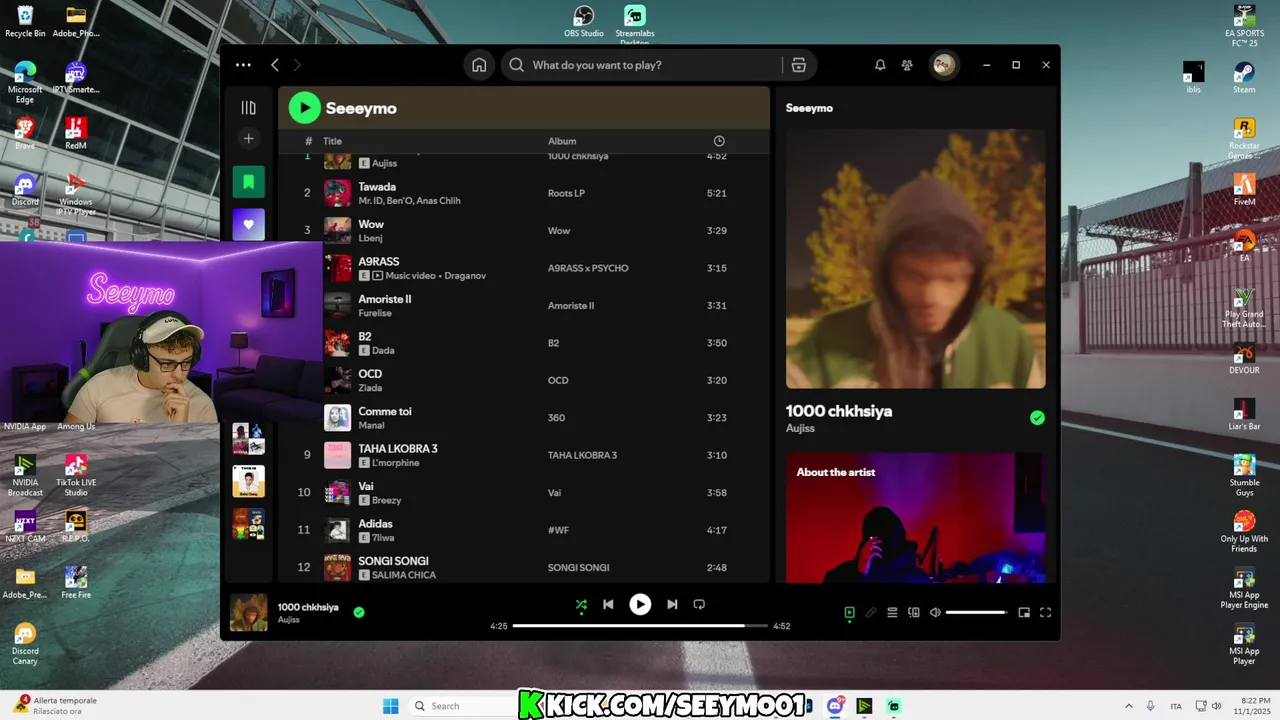
Task: Collapse Your Library sidebar icon
Action: (x=249, y=108)
